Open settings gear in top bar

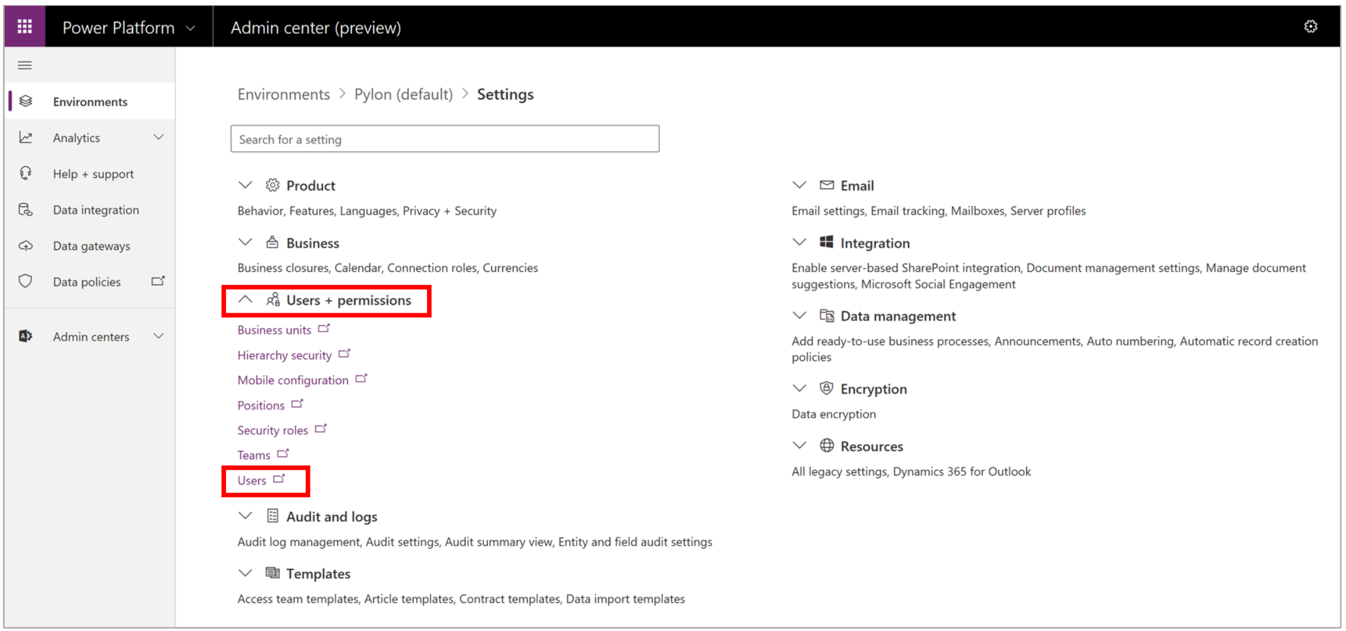click(1310, 27)
